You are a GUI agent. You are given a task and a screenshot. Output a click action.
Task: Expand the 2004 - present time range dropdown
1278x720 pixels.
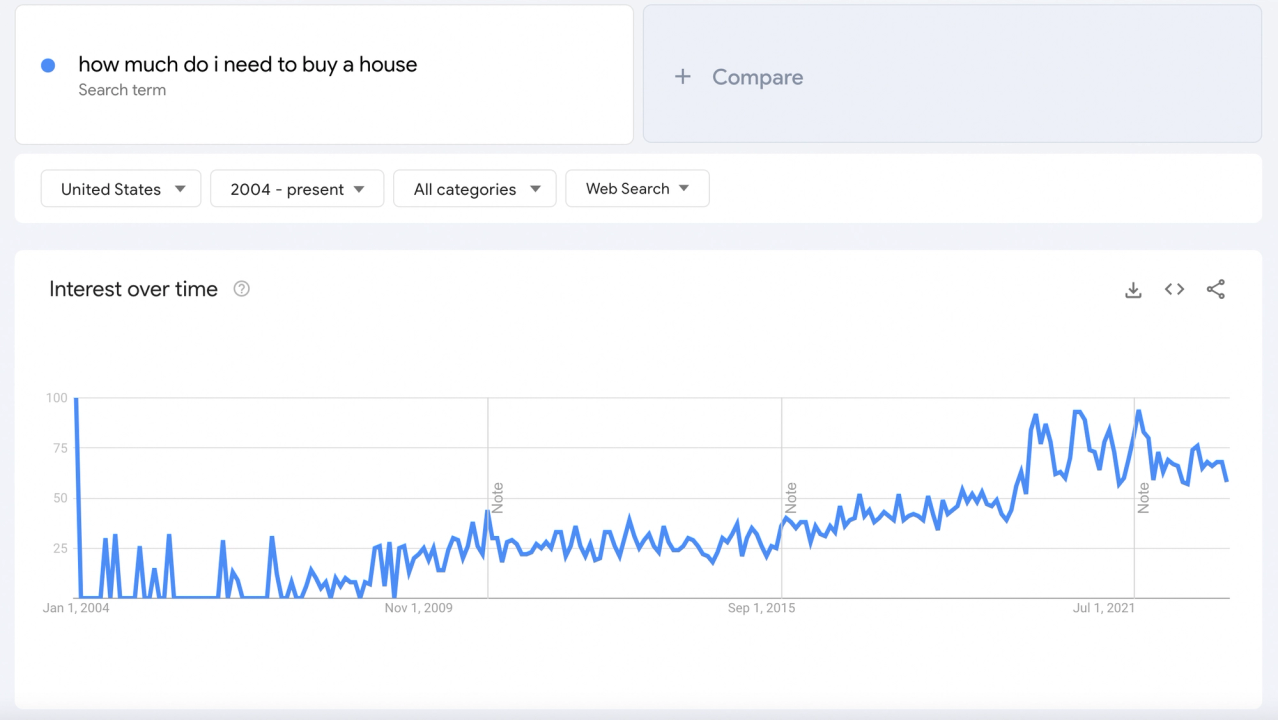pyautogui.click(x=297, y=189)
